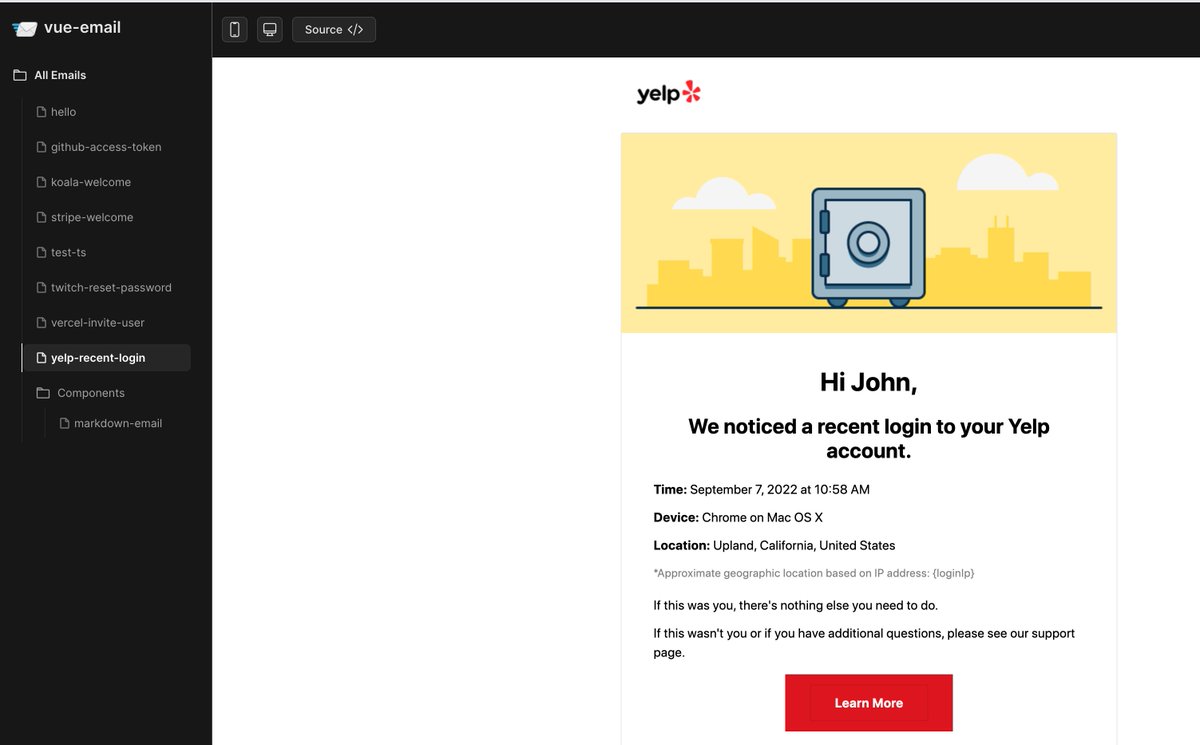Click file icon beside test-ts
This screenshot has width=1200, height=745.
click(42, 252)
